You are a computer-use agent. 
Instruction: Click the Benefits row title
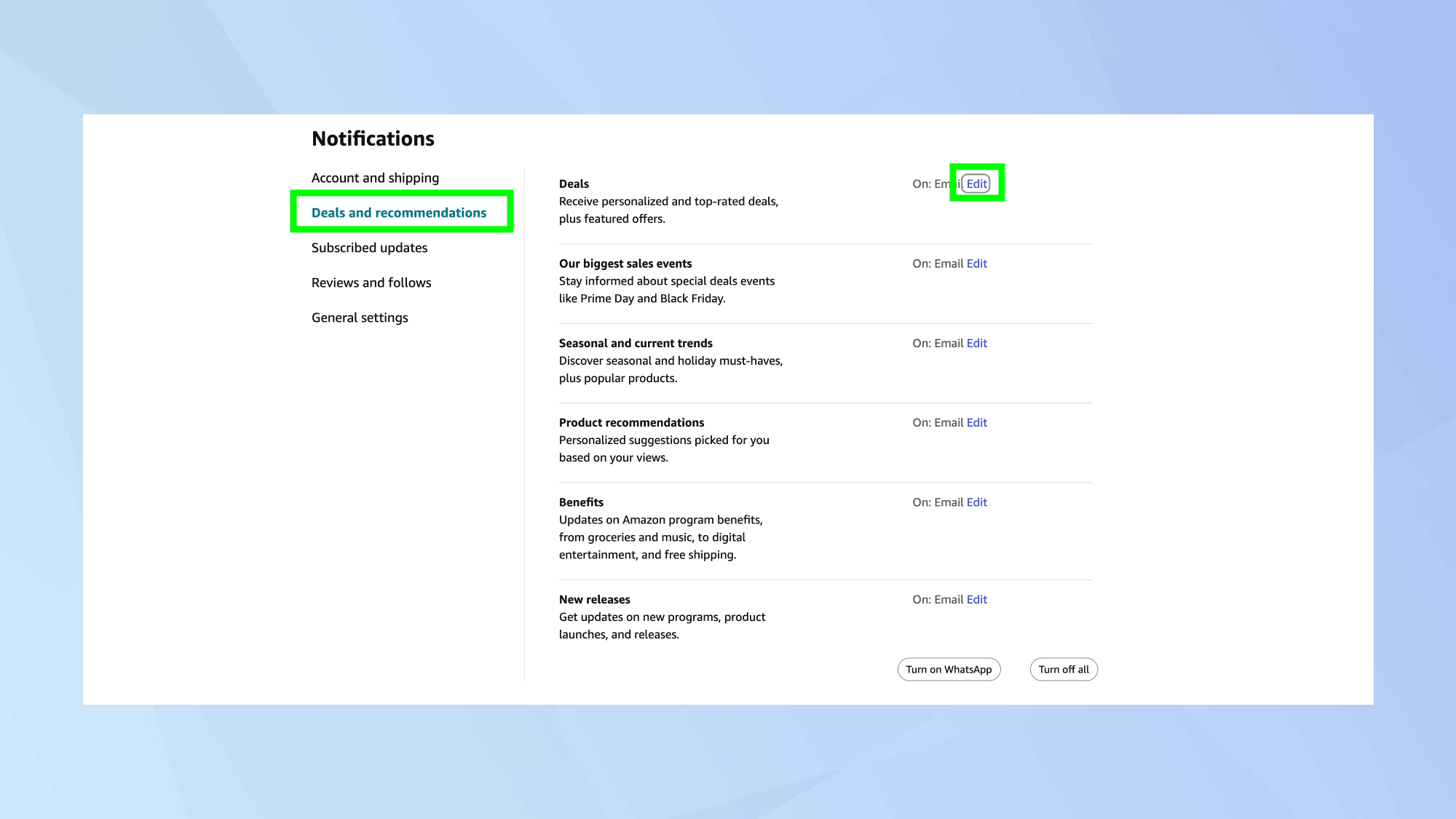(581, 502)
